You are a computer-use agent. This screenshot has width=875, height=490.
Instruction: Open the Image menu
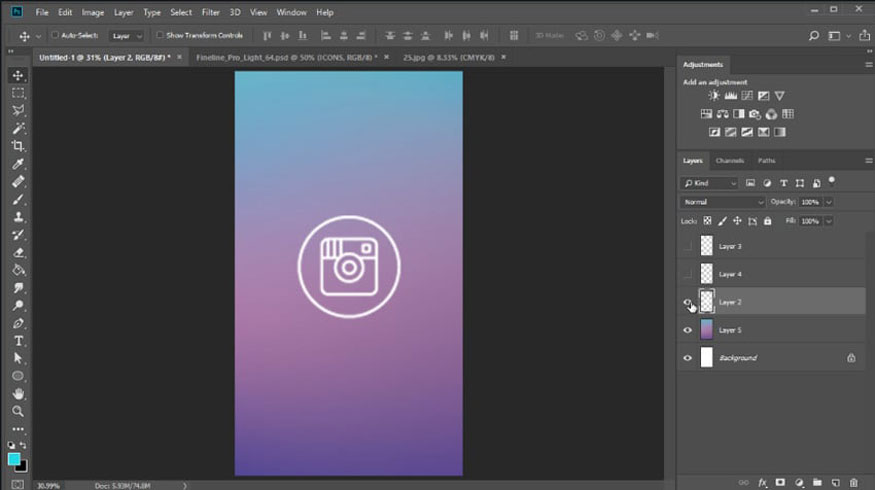point(93,12)
